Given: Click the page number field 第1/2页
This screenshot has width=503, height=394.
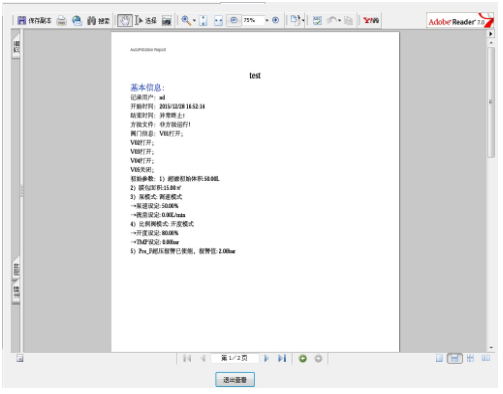Looking at the screenshot, I should click(235, 358).
